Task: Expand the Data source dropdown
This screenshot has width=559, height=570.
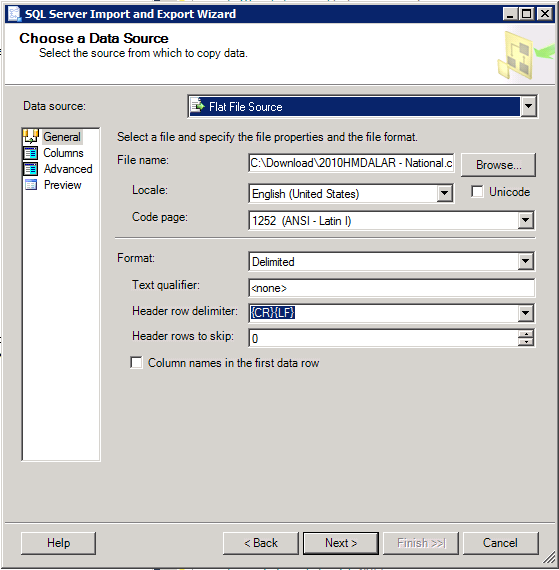Action: tap(528, 107)
